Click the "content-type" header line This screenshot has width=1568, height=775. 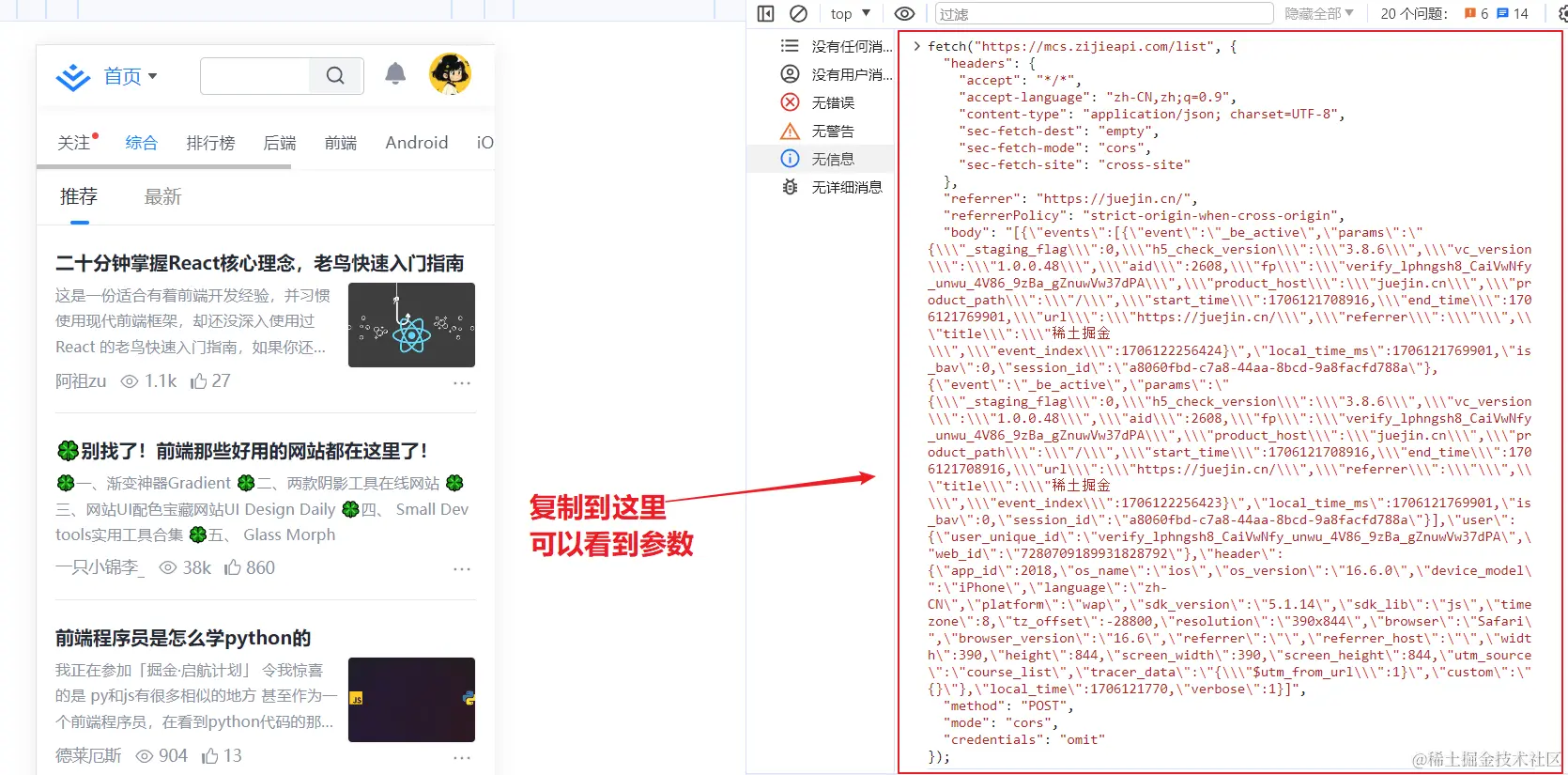click(x=1152, y=114)
